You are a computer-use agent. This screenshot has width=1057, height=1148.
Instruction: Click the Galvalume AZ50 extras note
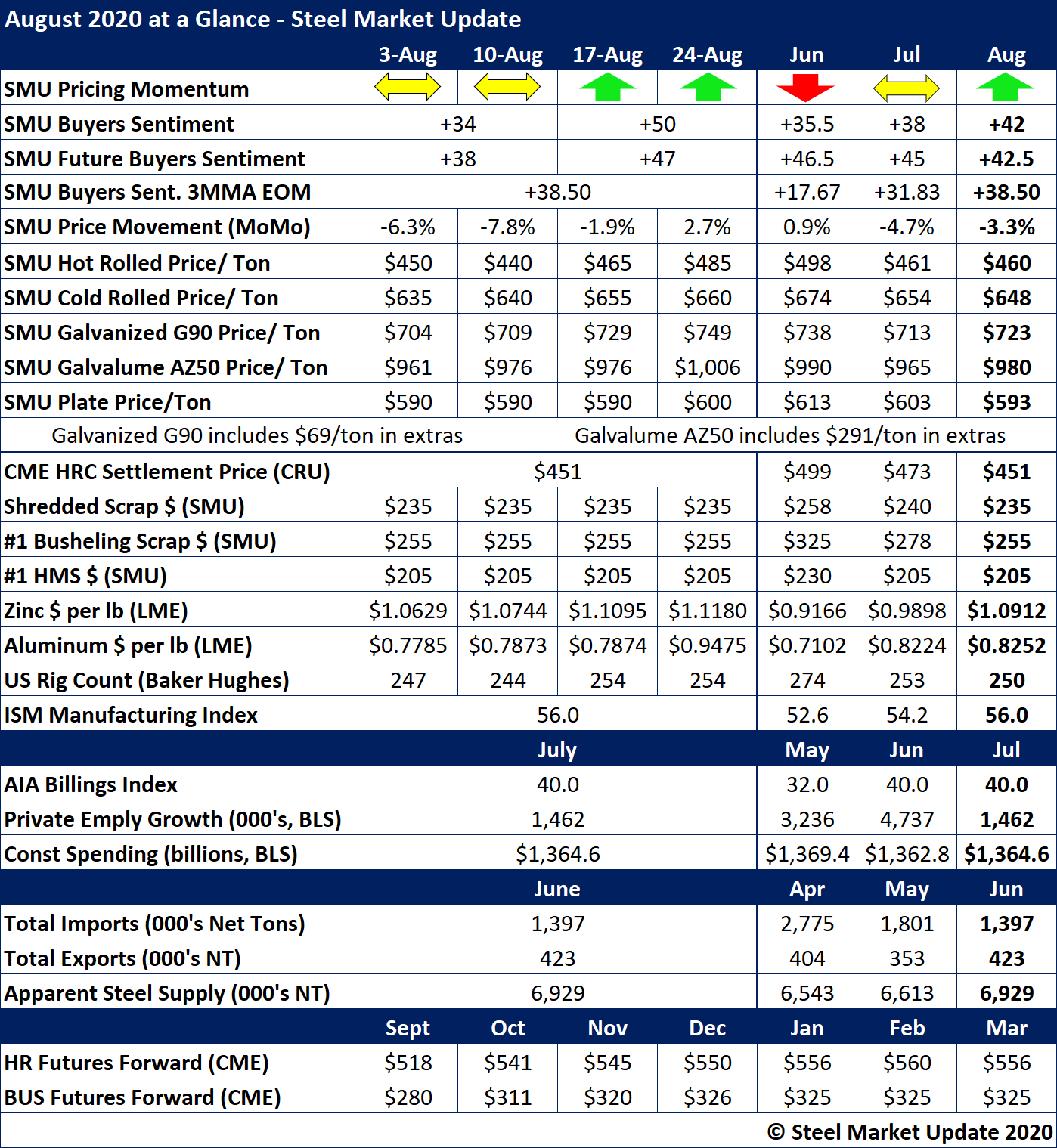pos(790,436)
